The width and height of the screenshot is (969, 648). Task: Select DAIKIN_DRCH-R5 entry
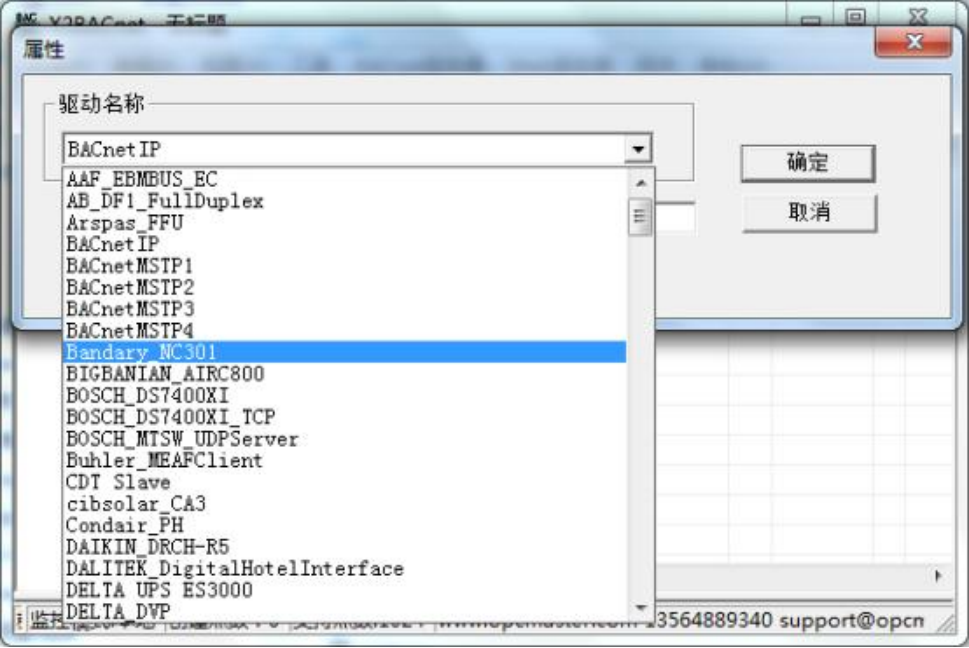click(x=345, y=547)
